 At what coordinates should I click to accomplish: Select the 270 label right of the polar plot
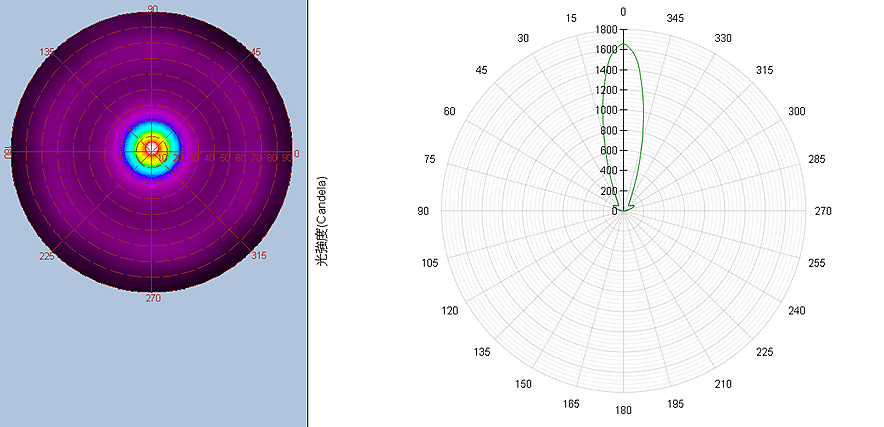[823, 211]
